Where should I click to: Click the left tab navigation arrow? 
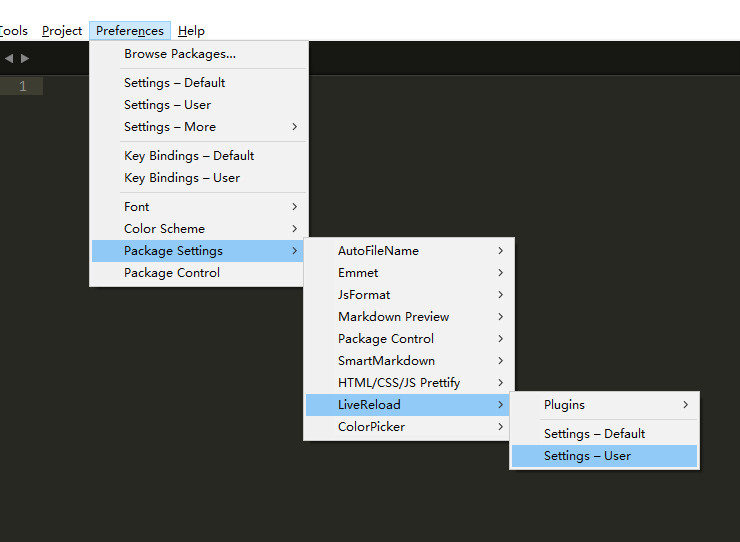coord(9,58)
